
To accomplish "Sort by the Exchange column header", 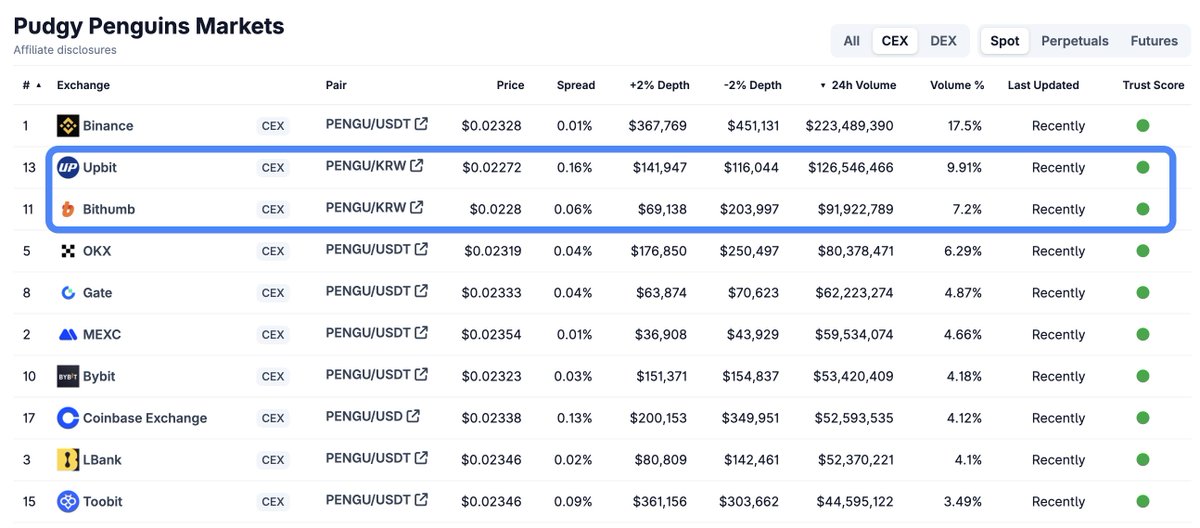I will click(83, 85).
